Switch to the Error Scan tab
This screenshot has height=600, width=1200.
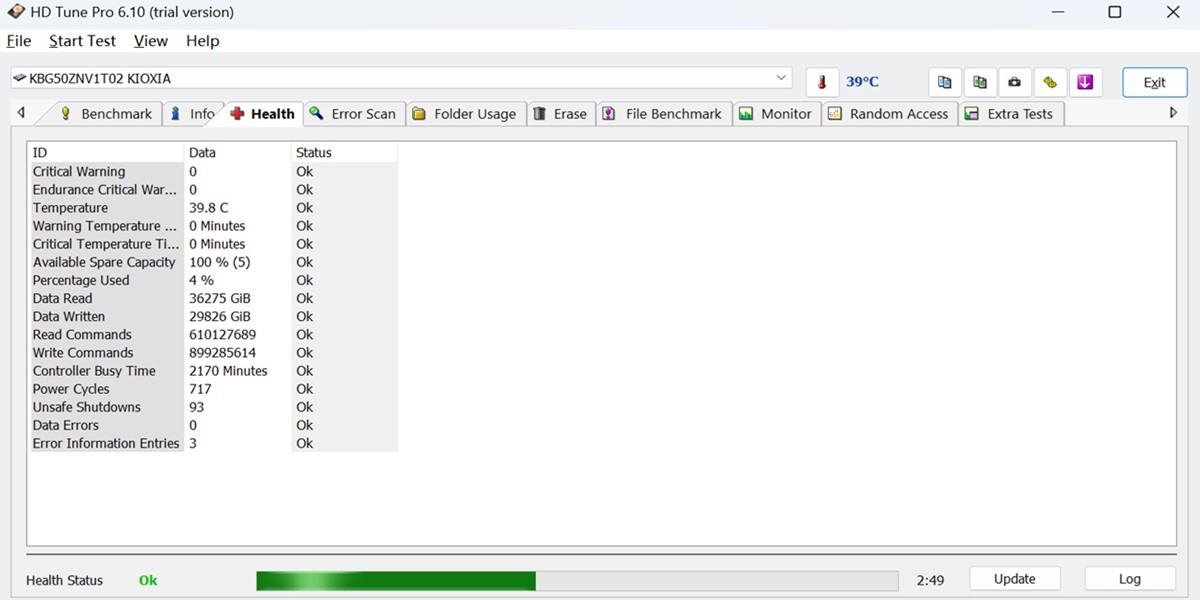[x=352, y=114]
